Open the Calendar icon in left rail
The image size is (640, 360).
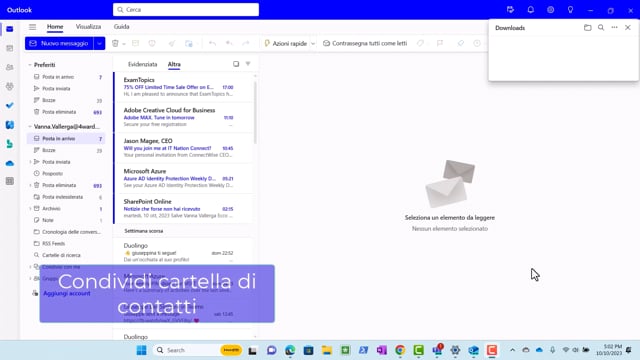coord(10,48)
